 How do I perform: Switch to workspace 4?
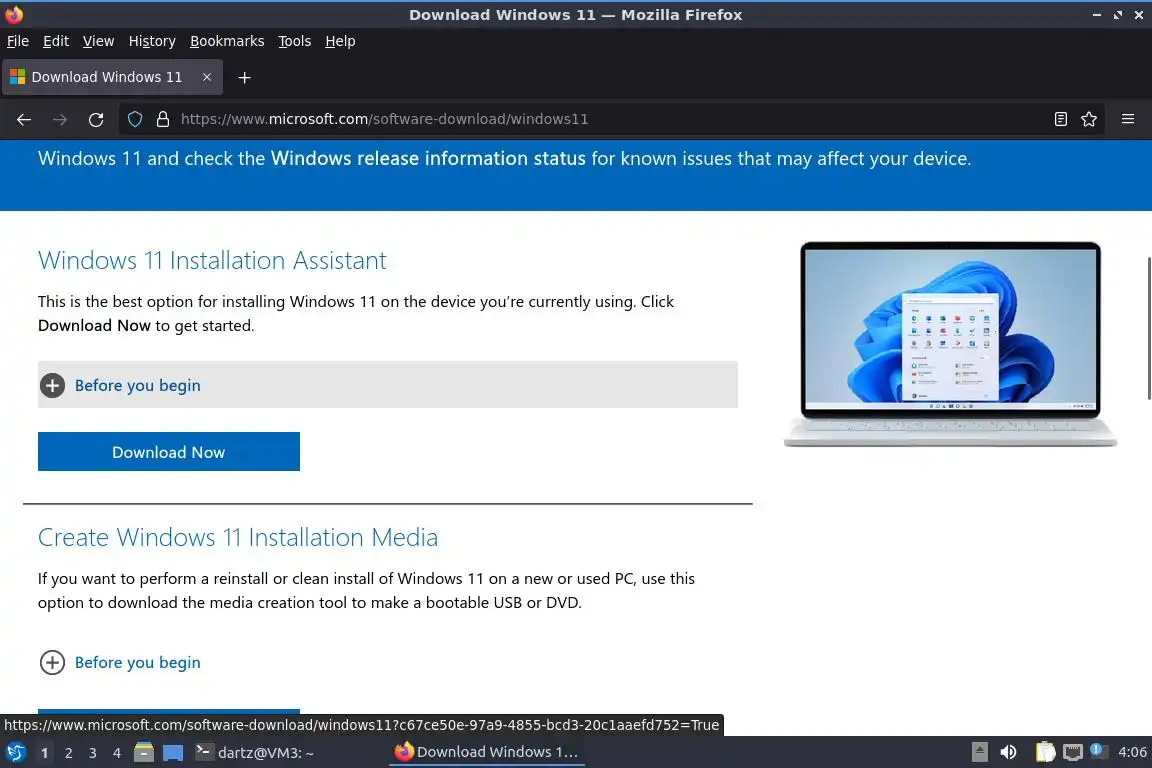pyautogui.click(x=117, y=753)
